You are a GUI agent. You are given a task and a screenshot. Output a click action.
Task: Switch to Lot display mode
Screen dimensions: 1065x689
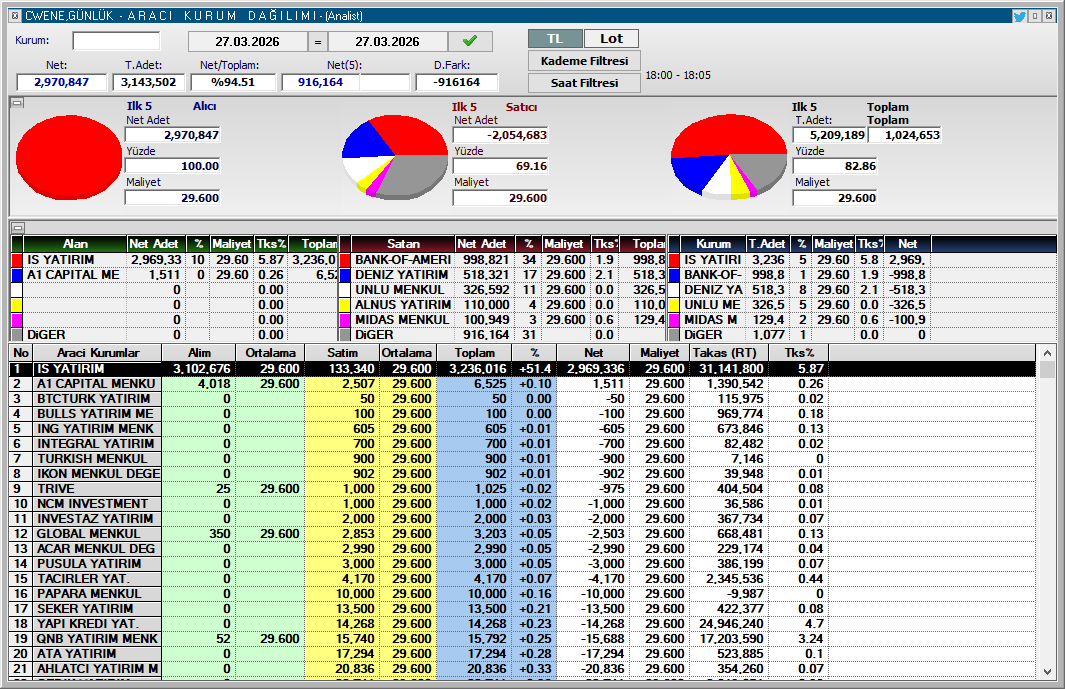[611, 38]
